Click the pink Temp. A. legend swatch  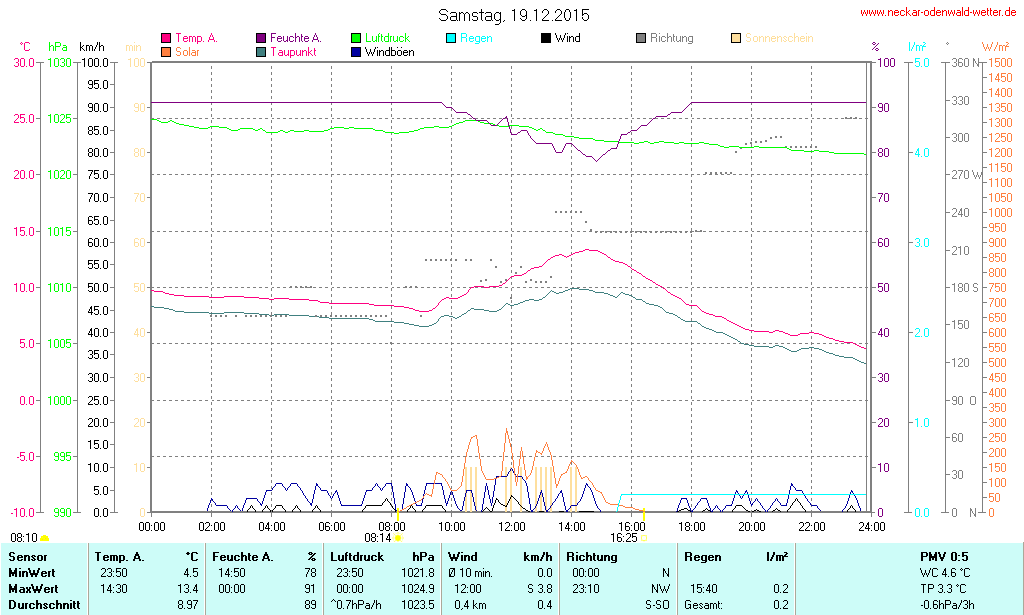click(x=166, y=38)
